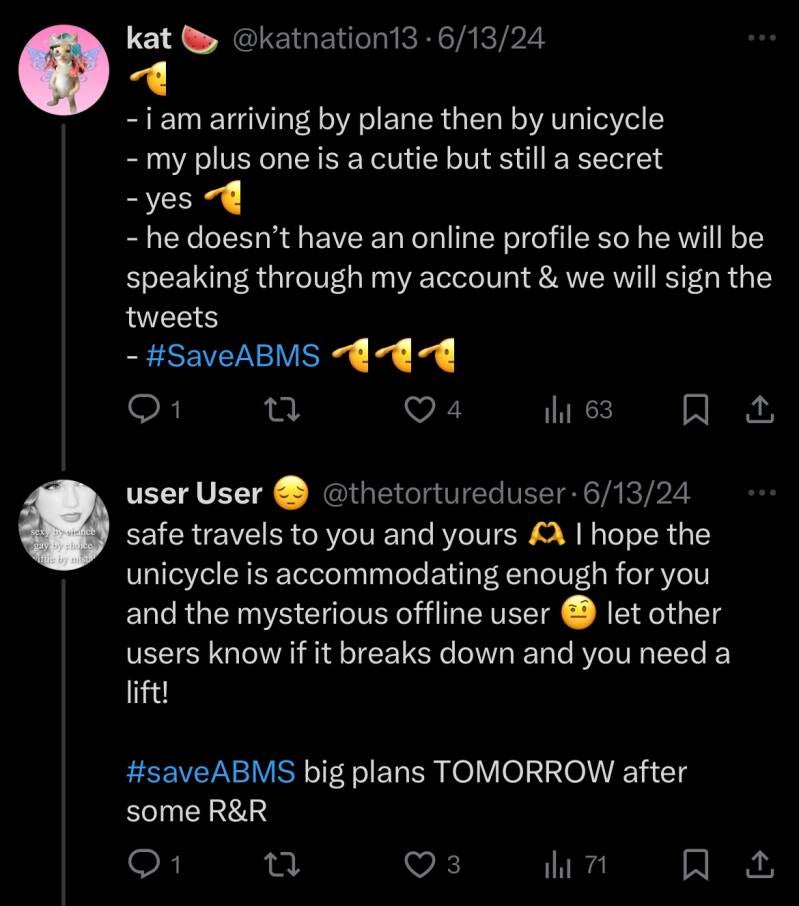
Task: Like kat's tweet with 4 likes
Action: click(x=422, y=410)
